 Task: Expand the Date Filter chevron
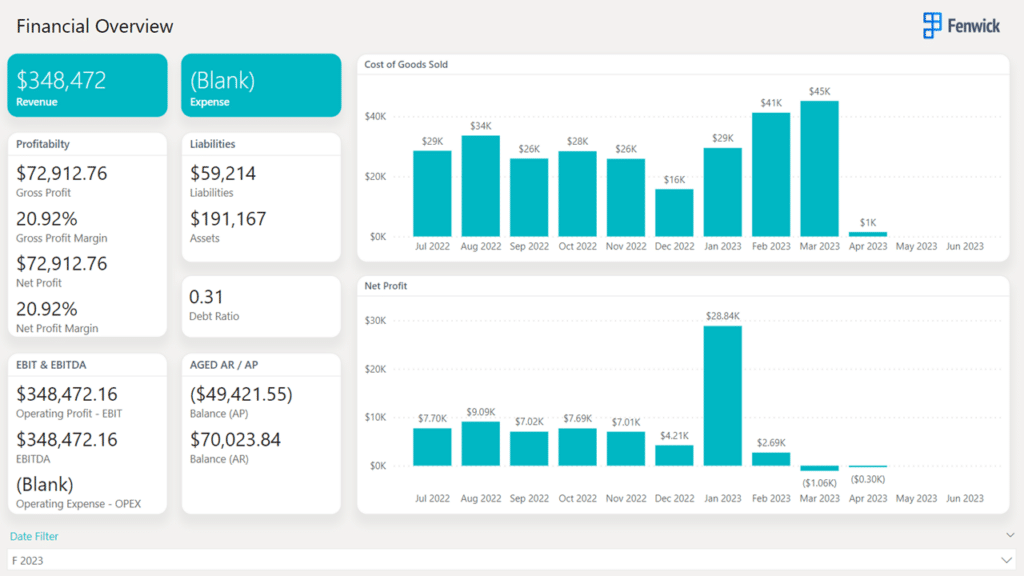(x=1010, y=535)
